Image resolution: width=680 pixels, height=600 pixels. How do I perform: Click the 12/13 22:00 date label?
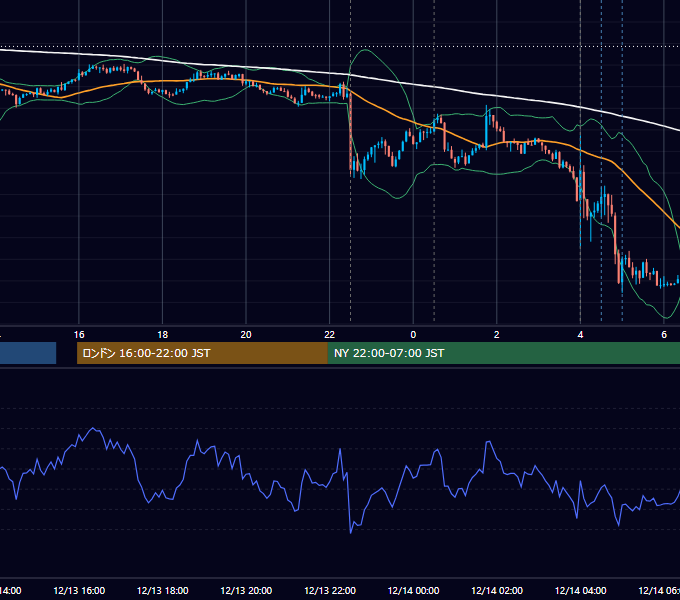point(330,590)
